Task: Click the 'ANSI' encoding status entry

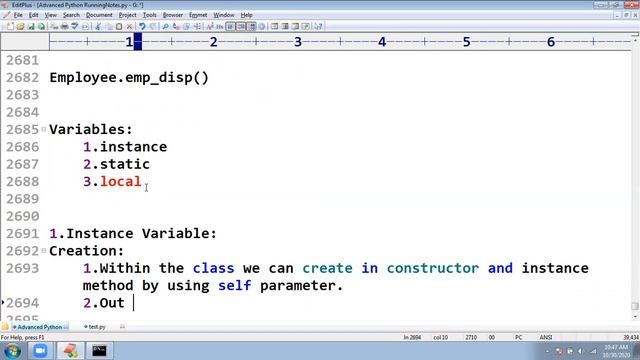Action: click(x=546, y=338)
